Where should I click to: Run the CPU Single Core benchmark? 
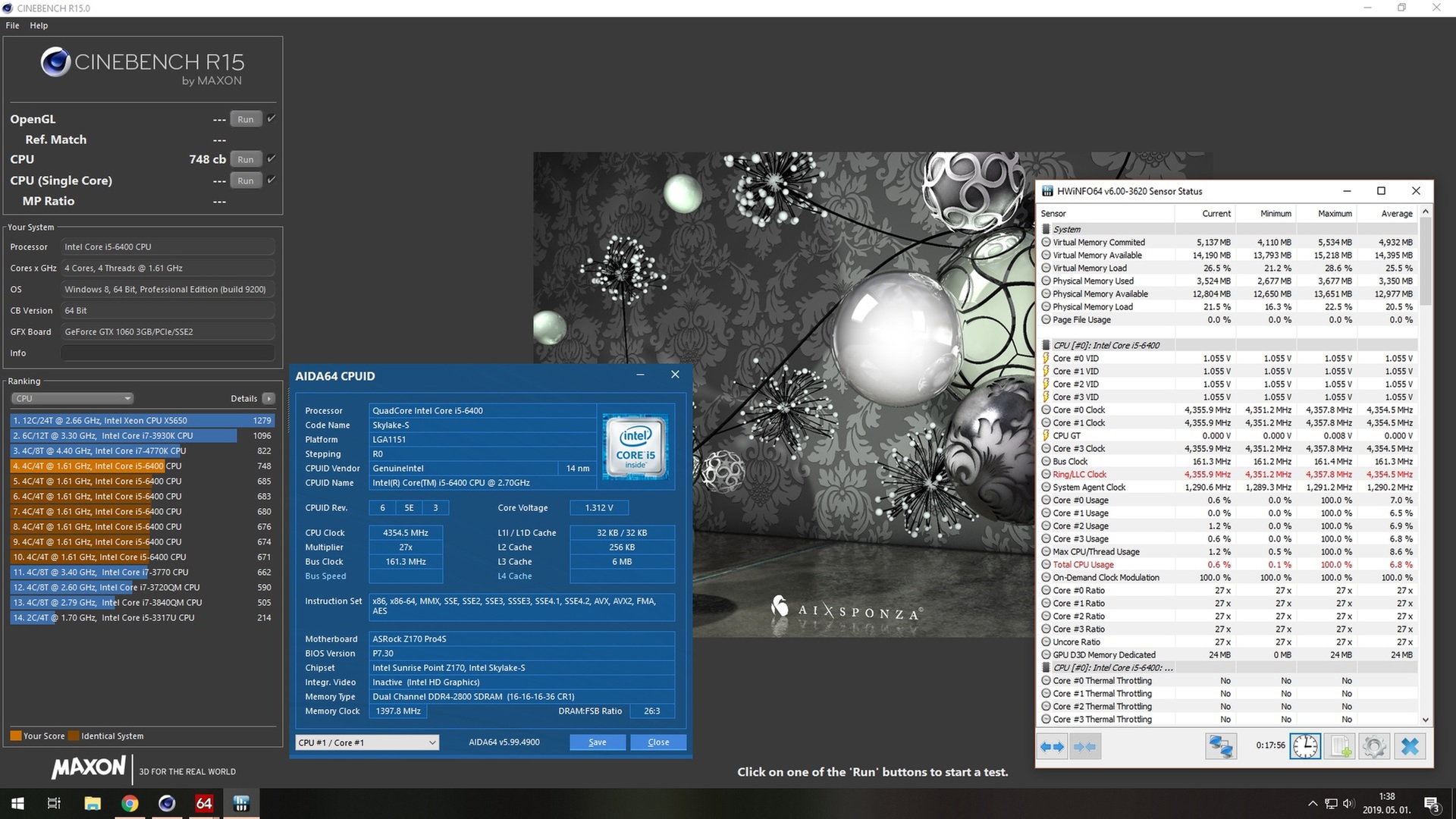click(246, 180)
